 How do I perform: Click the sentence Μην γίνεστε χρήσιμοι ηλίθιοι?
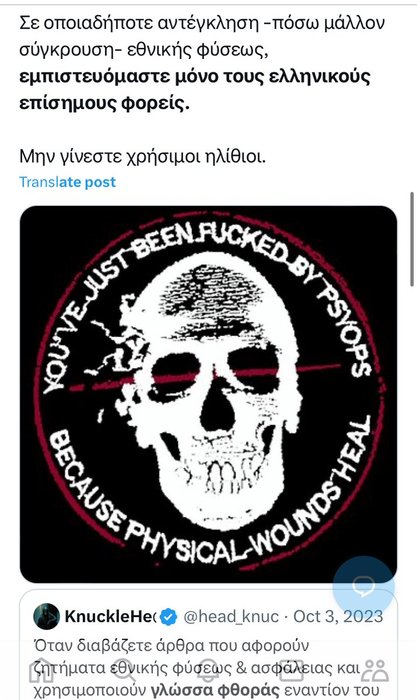(142, 156)
